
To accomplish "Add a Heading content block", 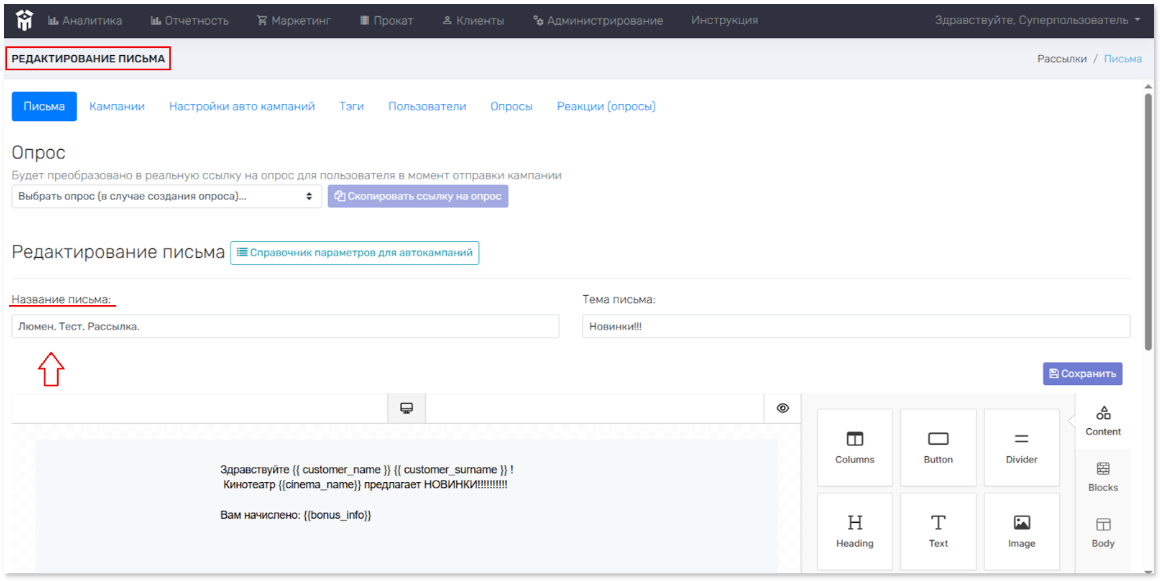I will coord(854,531).
